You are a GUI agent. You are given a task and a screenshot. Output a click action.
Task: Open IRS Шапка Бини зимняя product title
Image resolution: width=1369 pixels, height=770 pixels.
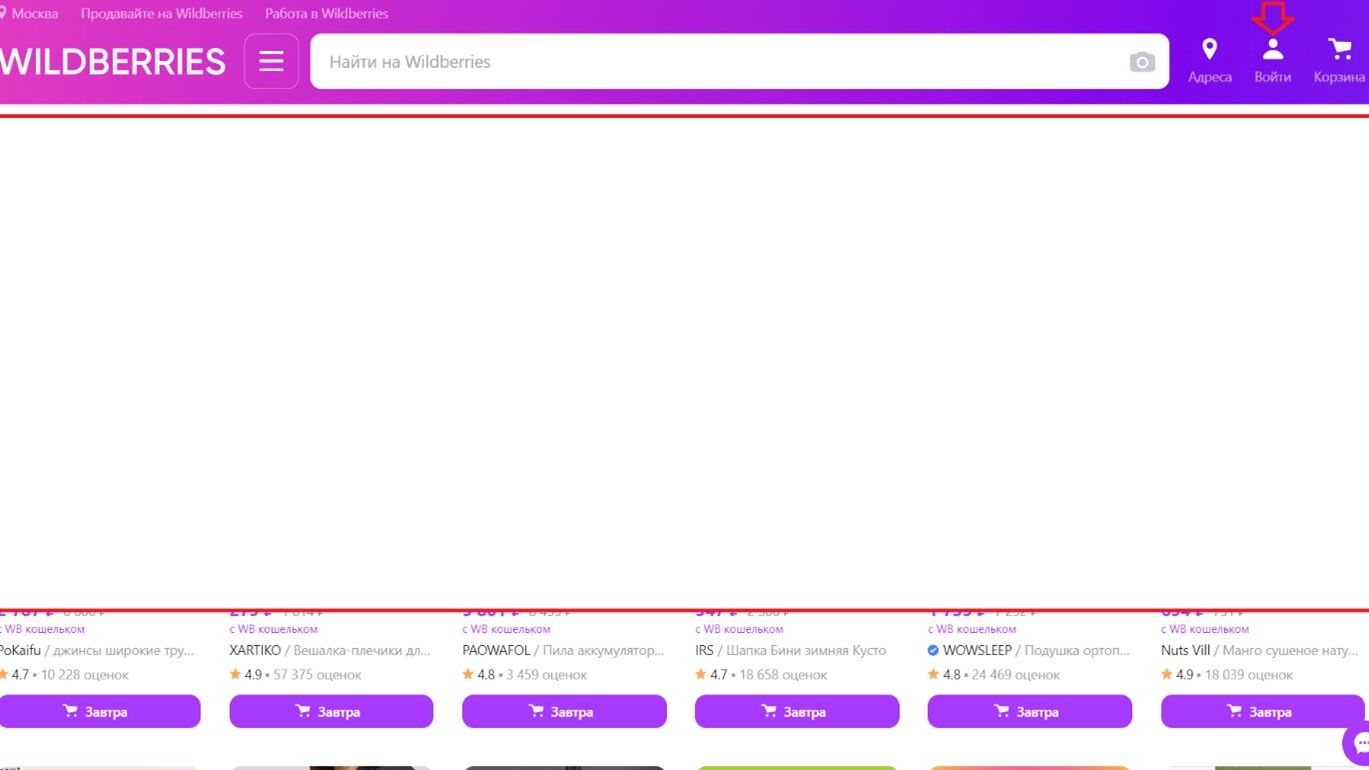[x=791, y=650]
